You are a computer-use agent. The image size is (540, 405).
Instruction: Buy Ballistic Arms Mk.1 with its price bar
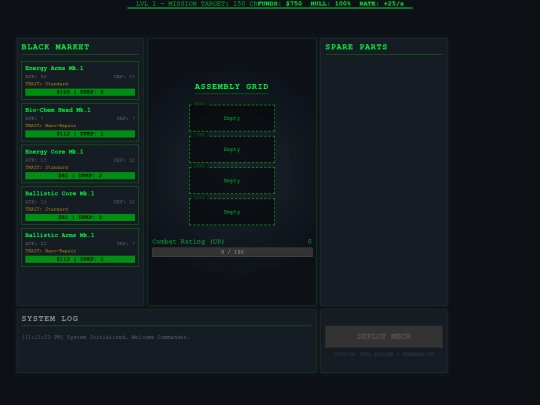pyautogui.click(x=80, y=259)
